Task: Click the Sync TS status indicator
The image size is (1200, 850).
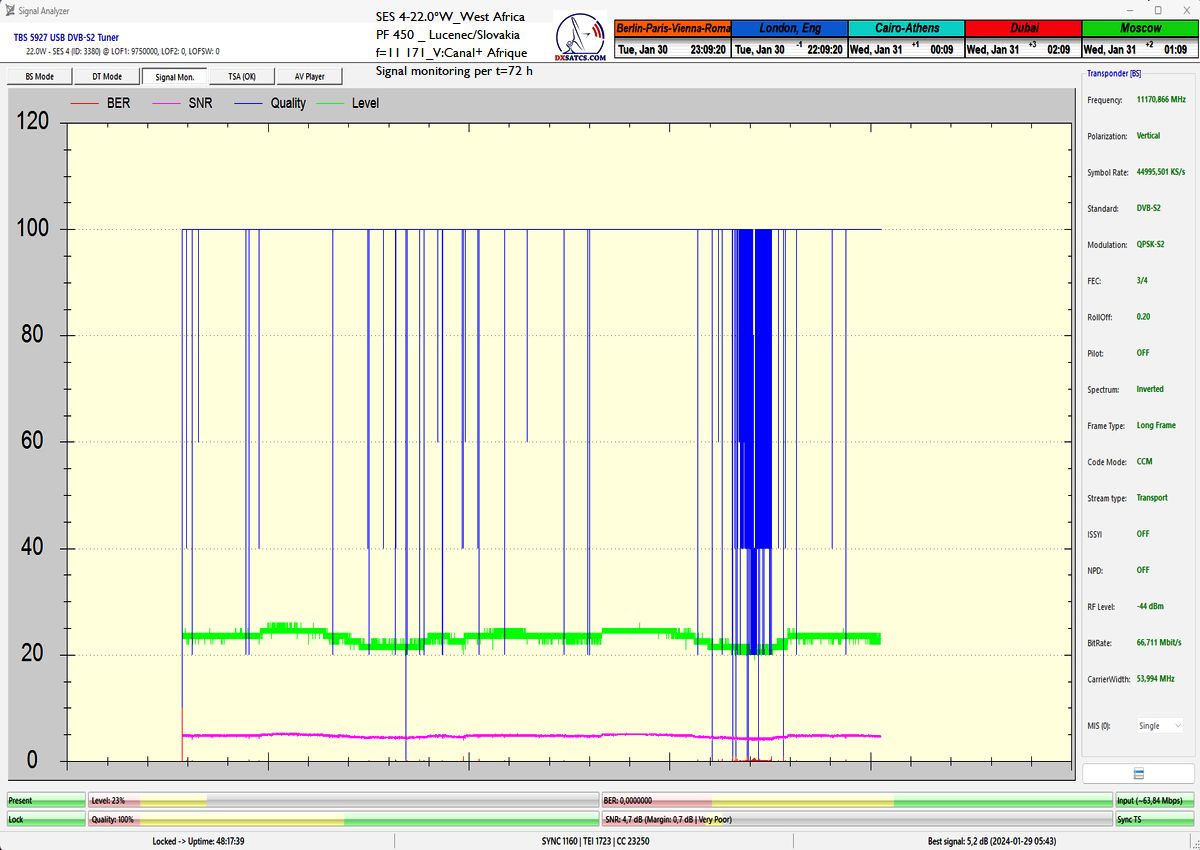Action: 1154,820
